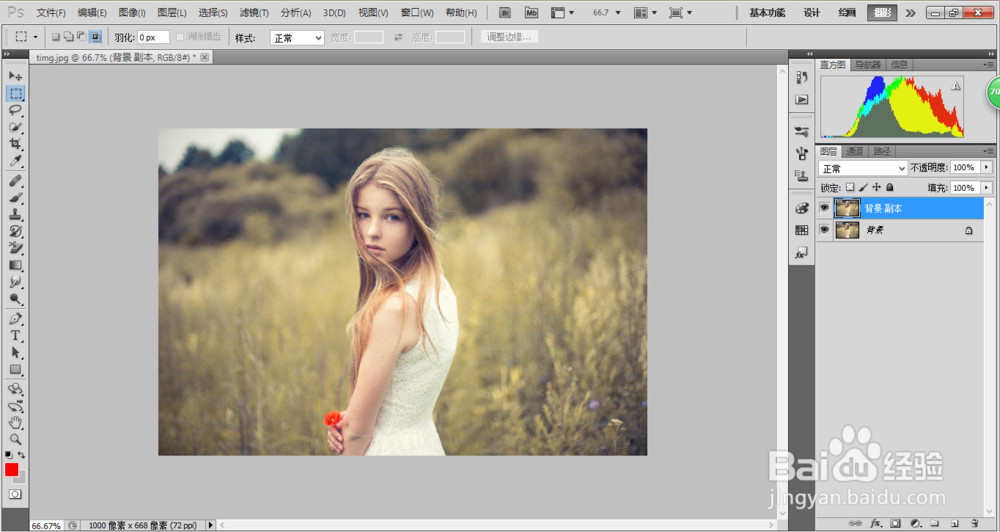
Task: Open the screen mode dropdown
Action: point(680,13)
